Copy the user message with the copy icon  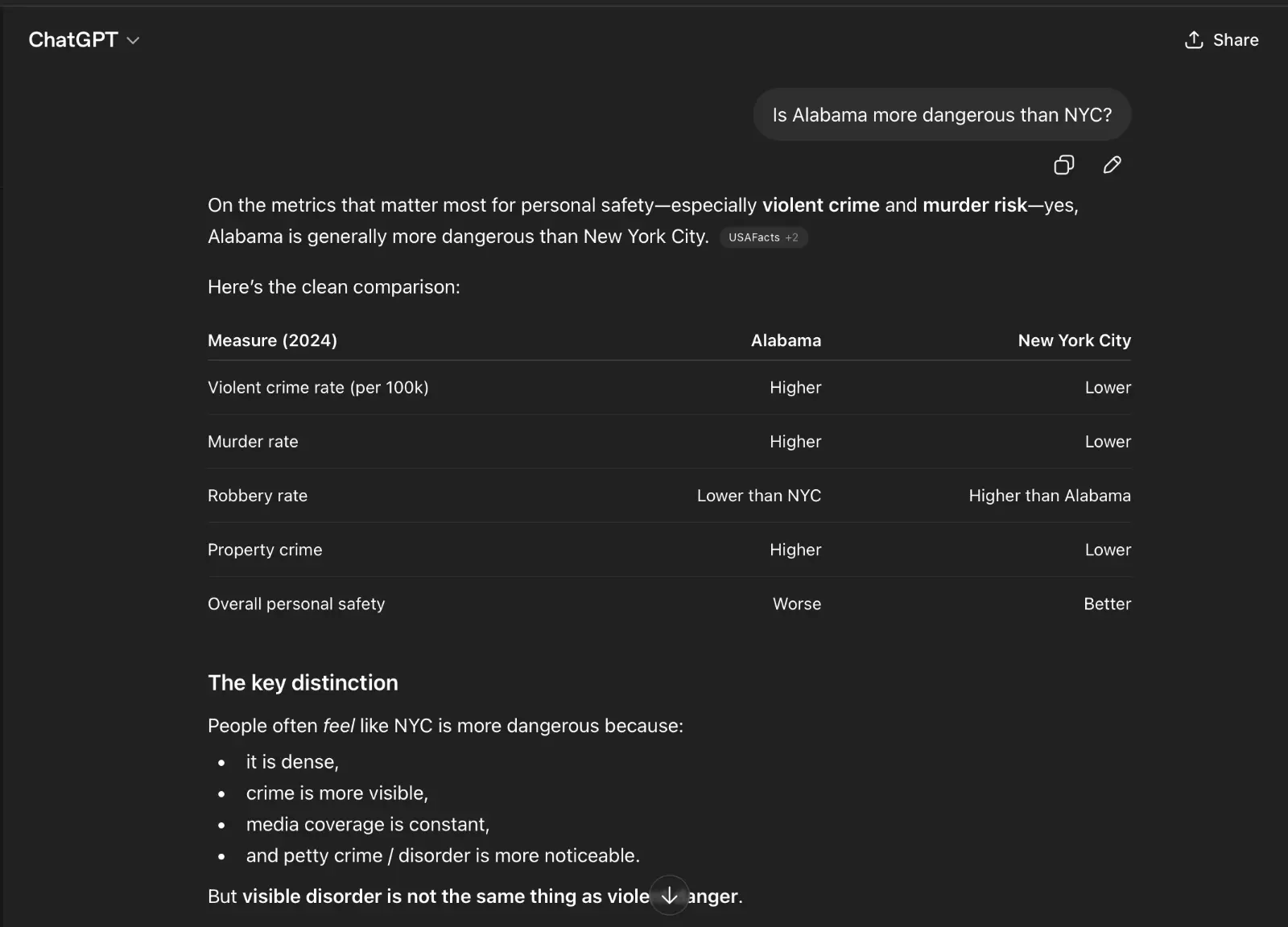tap(1063, 165)
